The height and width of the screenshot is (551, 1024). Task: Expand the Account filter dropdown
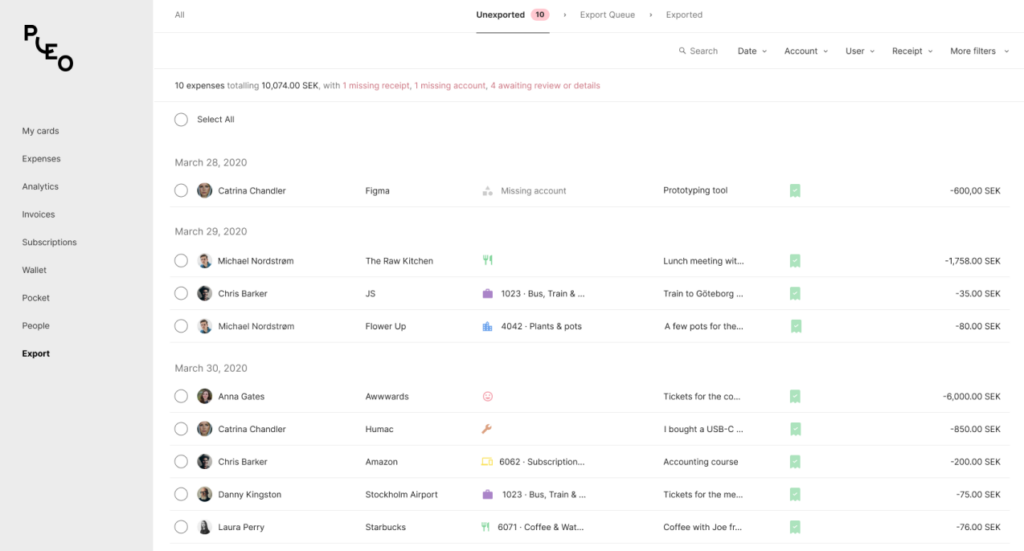tap(806, 51)
